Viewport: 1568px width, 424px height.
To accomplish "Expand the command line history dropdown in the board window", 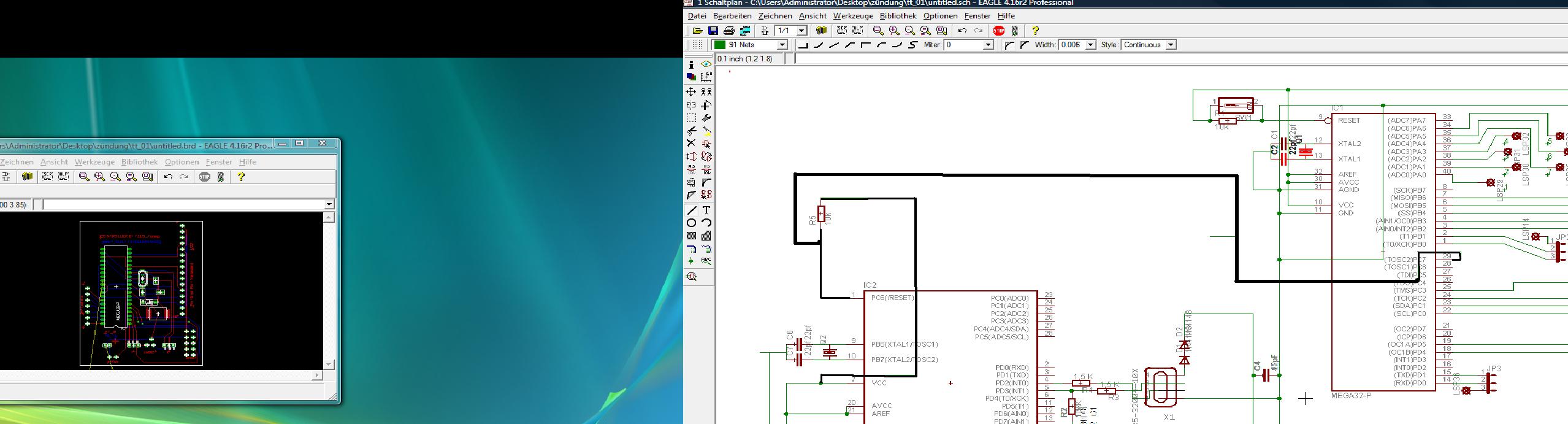I will click(329, 204).
